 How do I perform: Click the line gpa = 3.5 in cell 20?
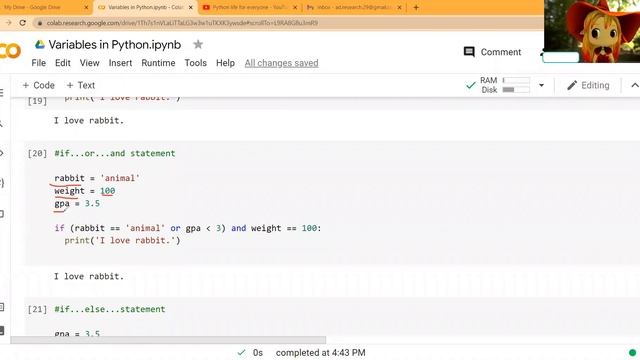77,203
